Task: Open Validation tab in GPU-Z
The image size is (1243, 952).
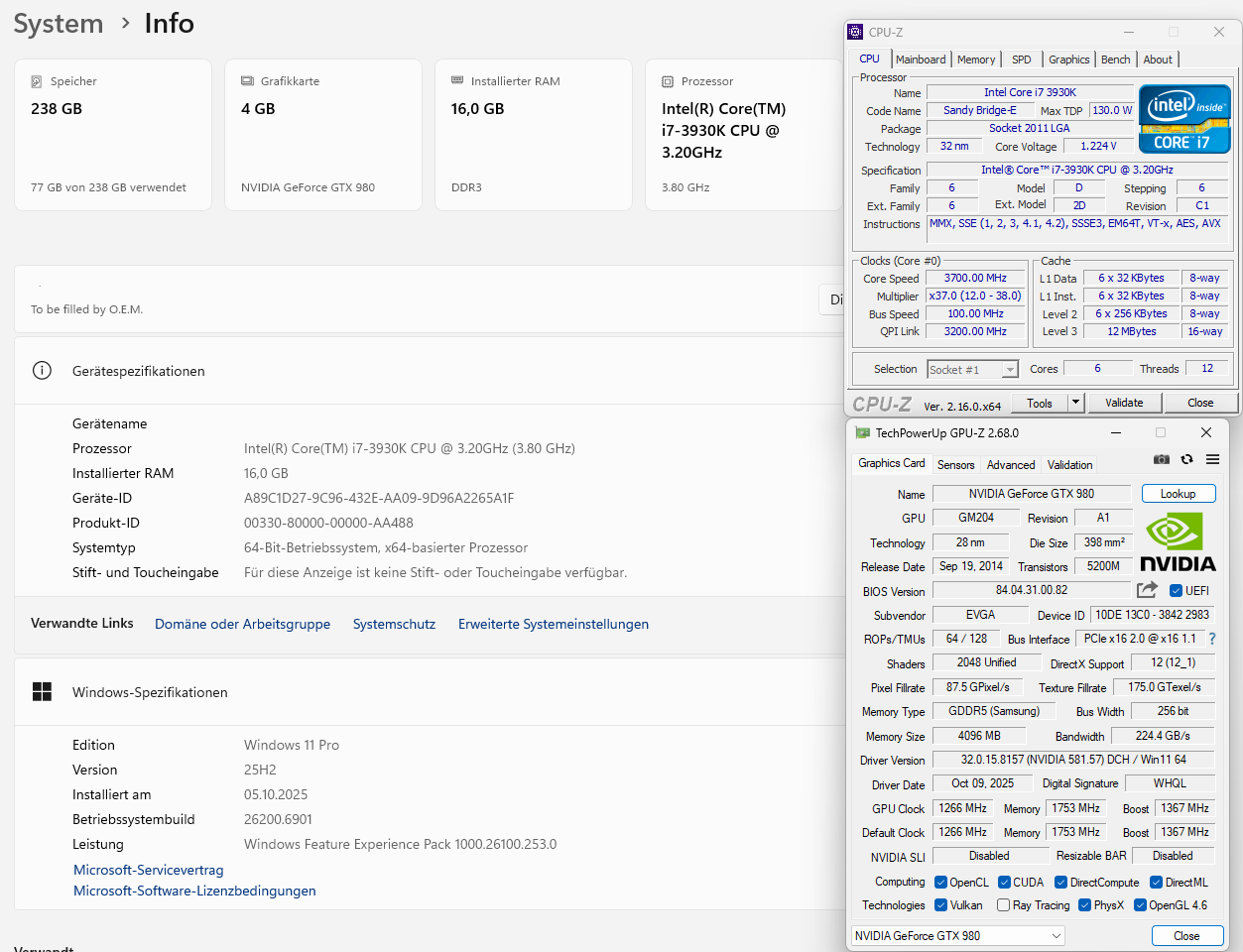Action: [1070, 465]
